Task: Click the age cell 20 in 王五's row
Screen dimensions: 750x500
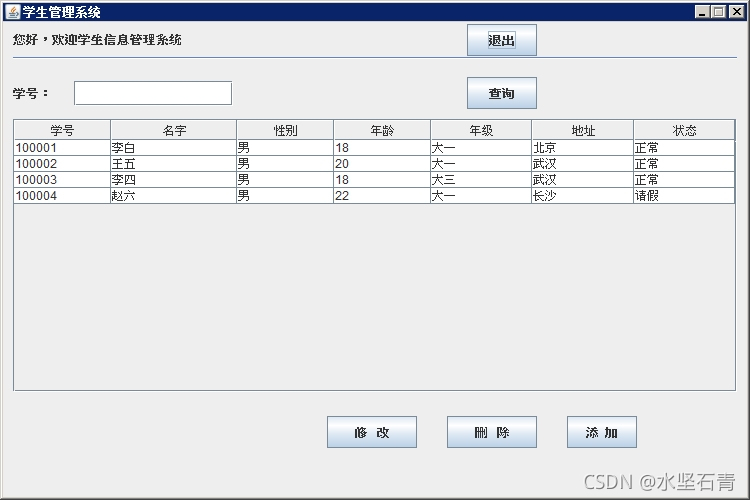Action: [382, 164]
